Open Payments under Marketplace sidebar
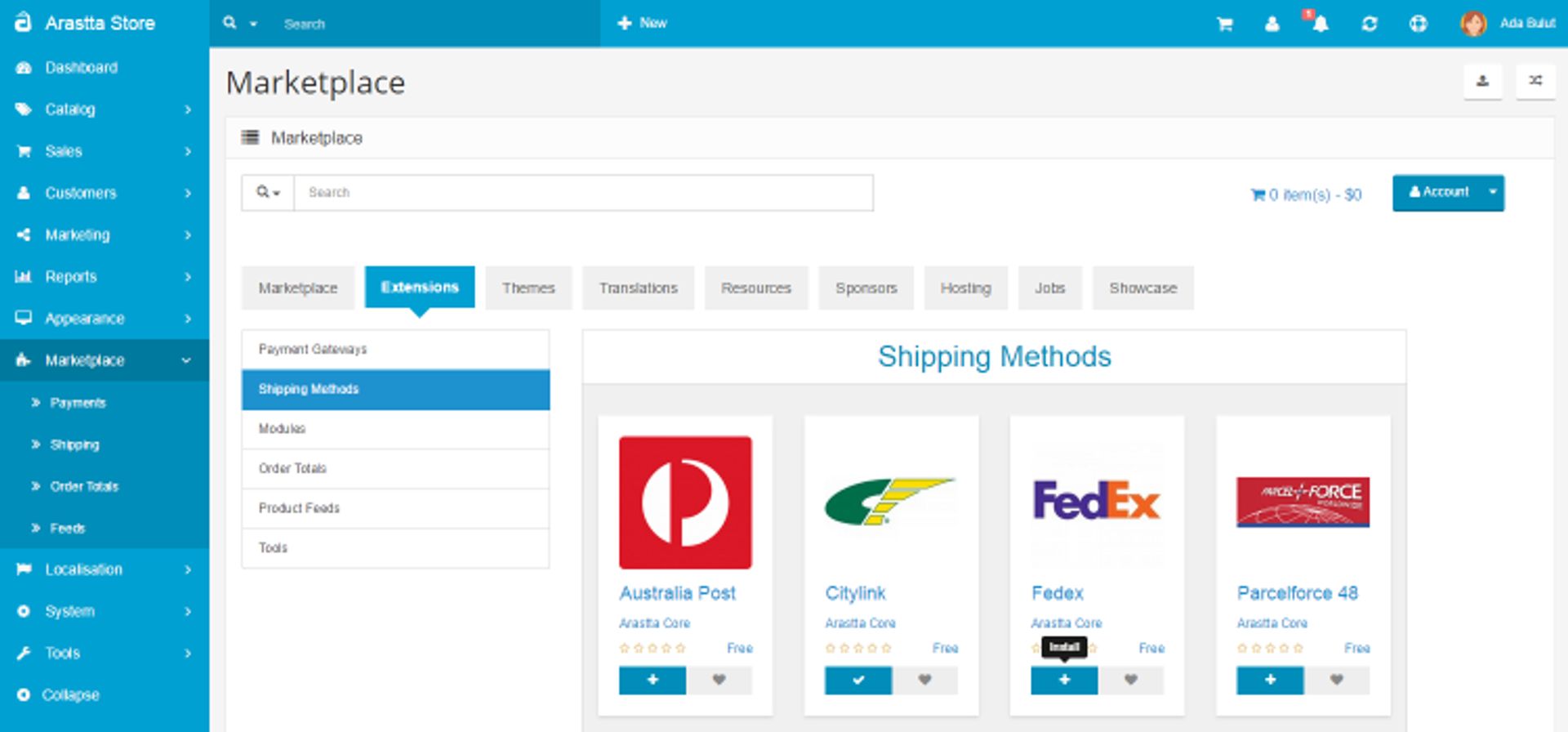 pyautogui.click(x=105, y=403)
